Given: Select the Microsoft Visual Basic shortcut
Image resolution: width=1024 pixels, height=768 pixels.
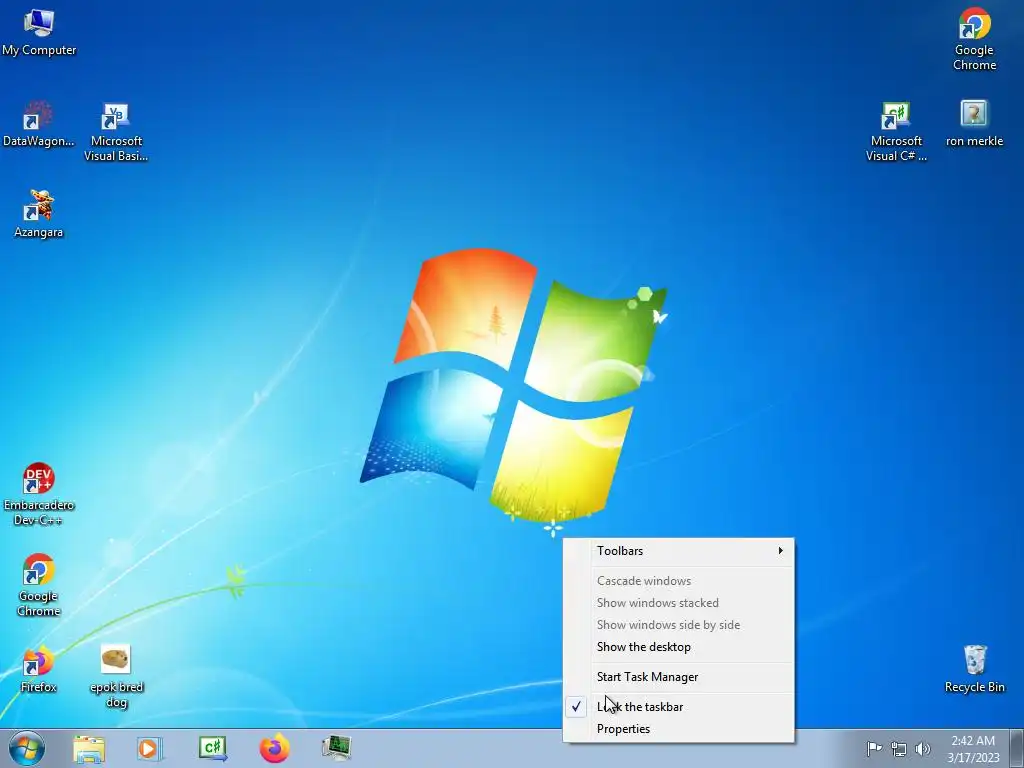Looking at the screenshot, I should coord(116,131).
